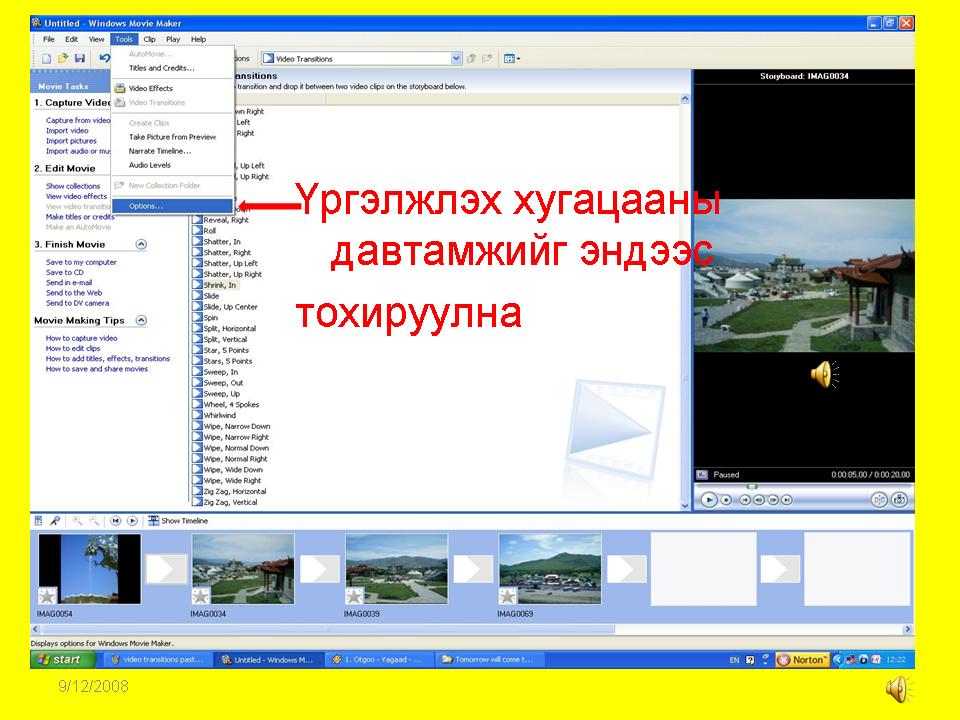Select the IMAG0039 clip thumbnail in storyboard
960x720 pixels.
tap(396, 568)
